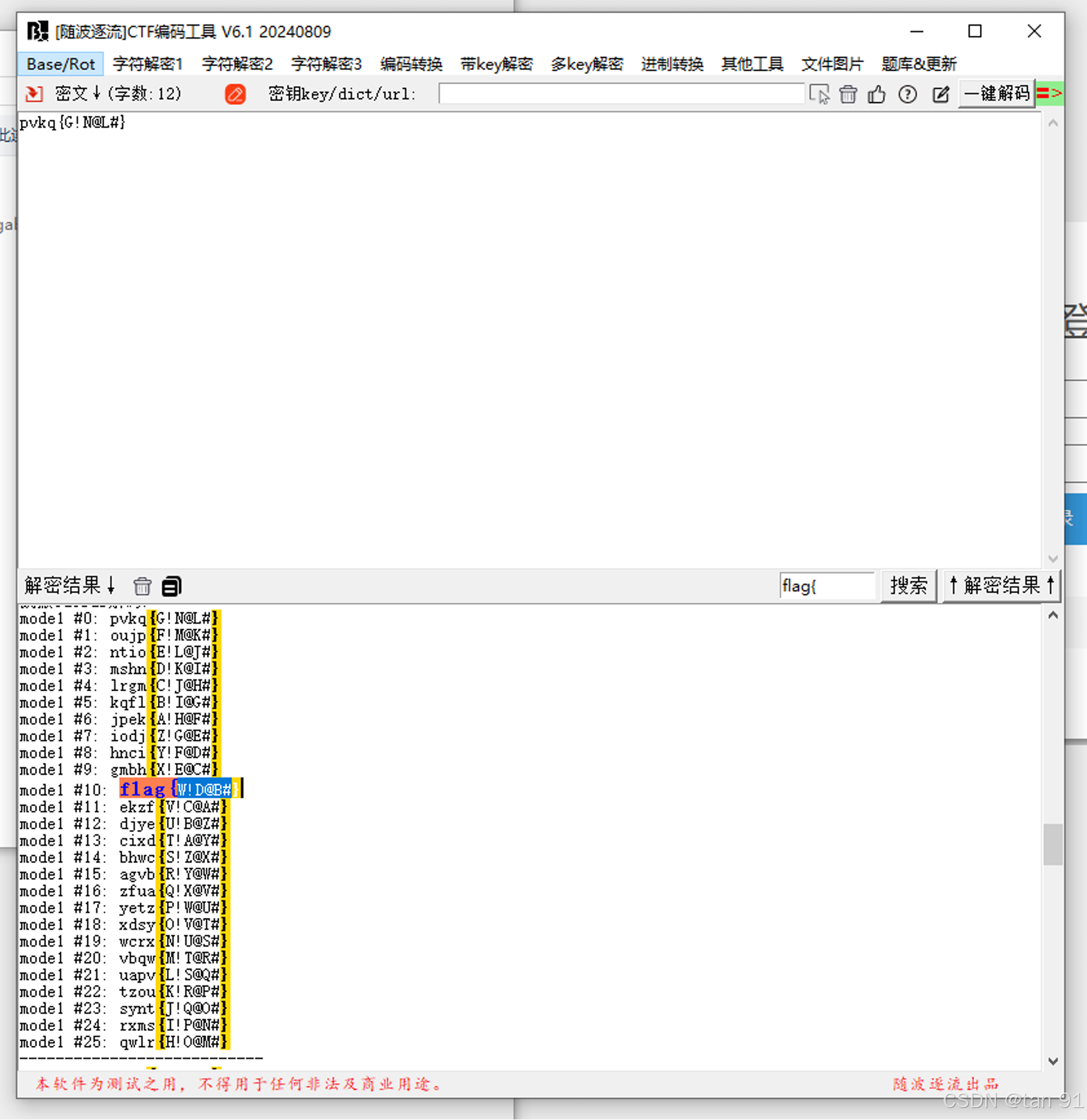Open the 编码转换 menu
This screenshot has width=1087, height=1120.
(411, 63)
